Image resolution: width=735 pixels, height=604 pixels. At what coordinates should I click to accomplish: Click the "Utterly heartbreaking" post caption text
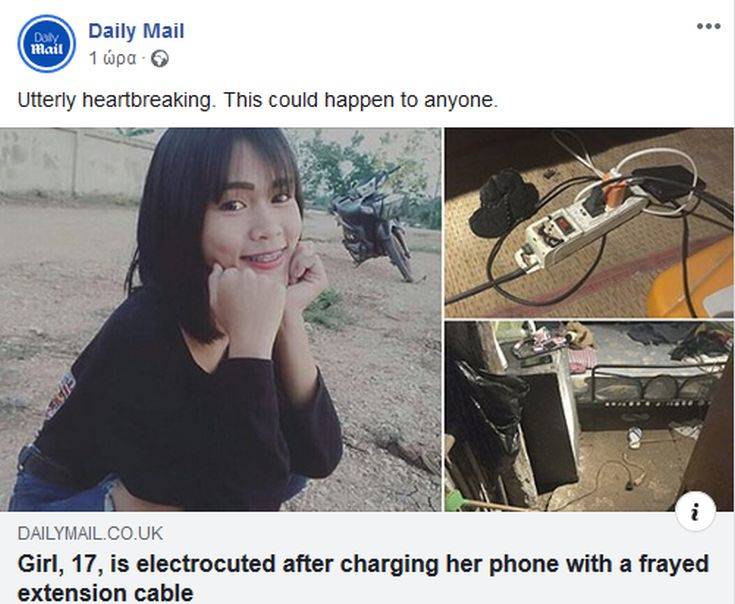coord(257,100)
